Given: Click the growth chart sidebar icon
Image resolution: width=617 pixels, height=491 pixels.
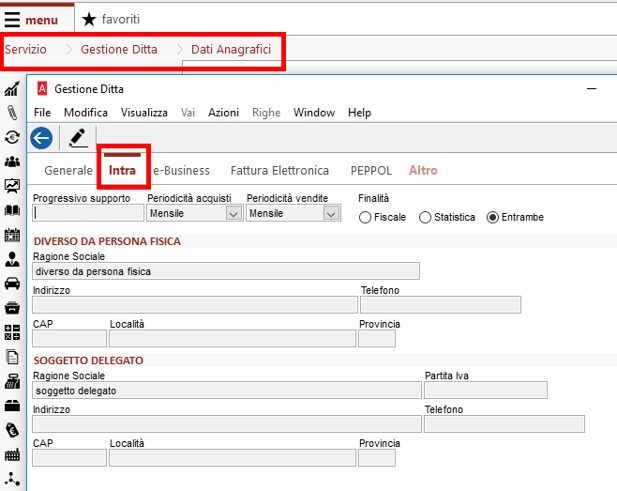Looking at the screenshot, I should (12, 89).
